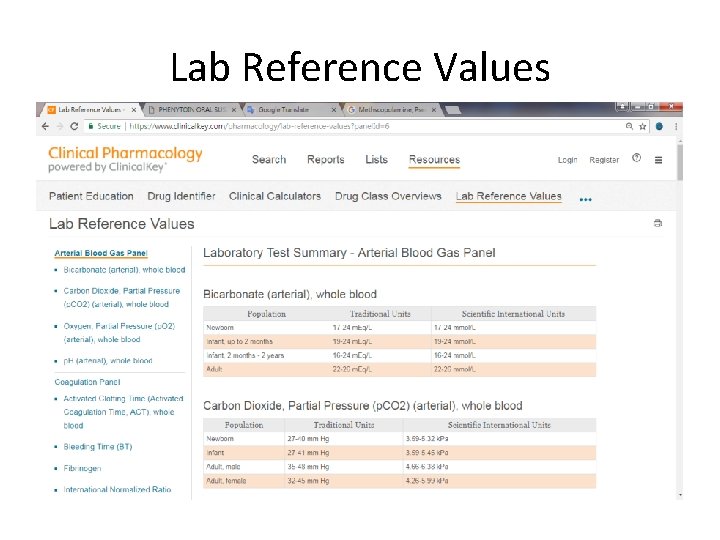Switch to the PHENYTOIN ORAL SUS tab
720x540 pixels.
(x=192, y=110)
